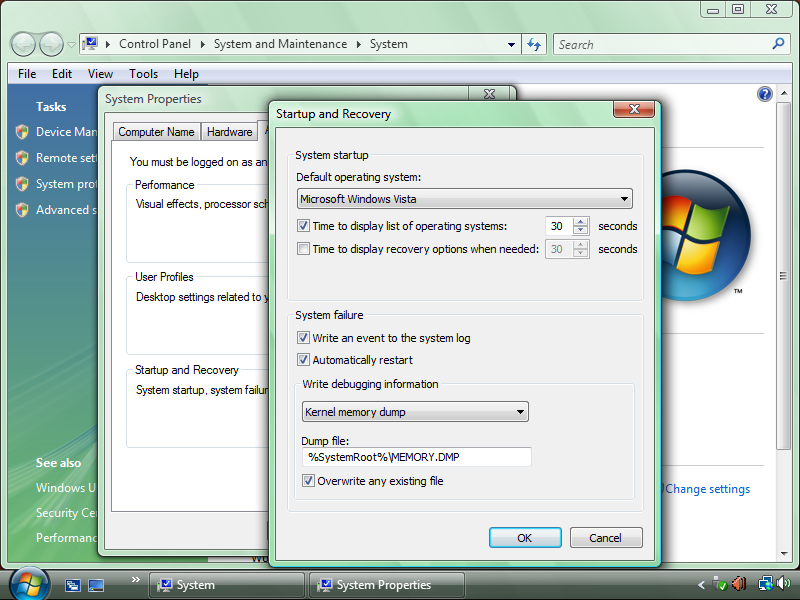Expand the arrow after System and Maintenance breadcrumb
The height and width of the screenshot is (600, 800).
[359, 44]
